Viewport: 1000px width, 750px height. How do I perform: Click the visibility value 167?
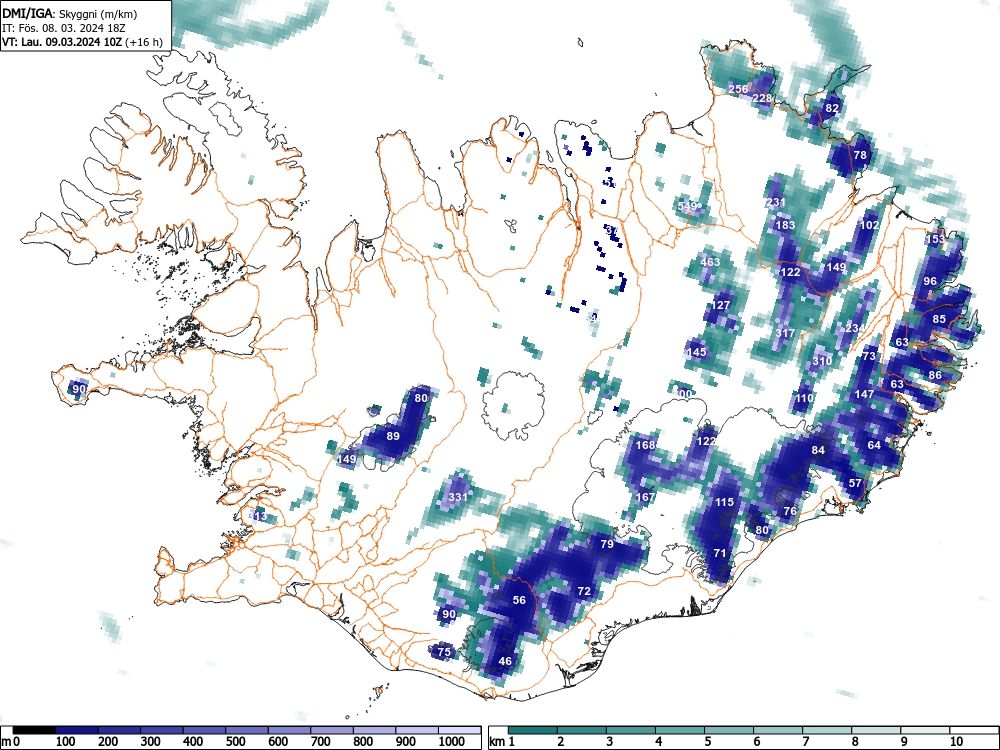(645, 497)
